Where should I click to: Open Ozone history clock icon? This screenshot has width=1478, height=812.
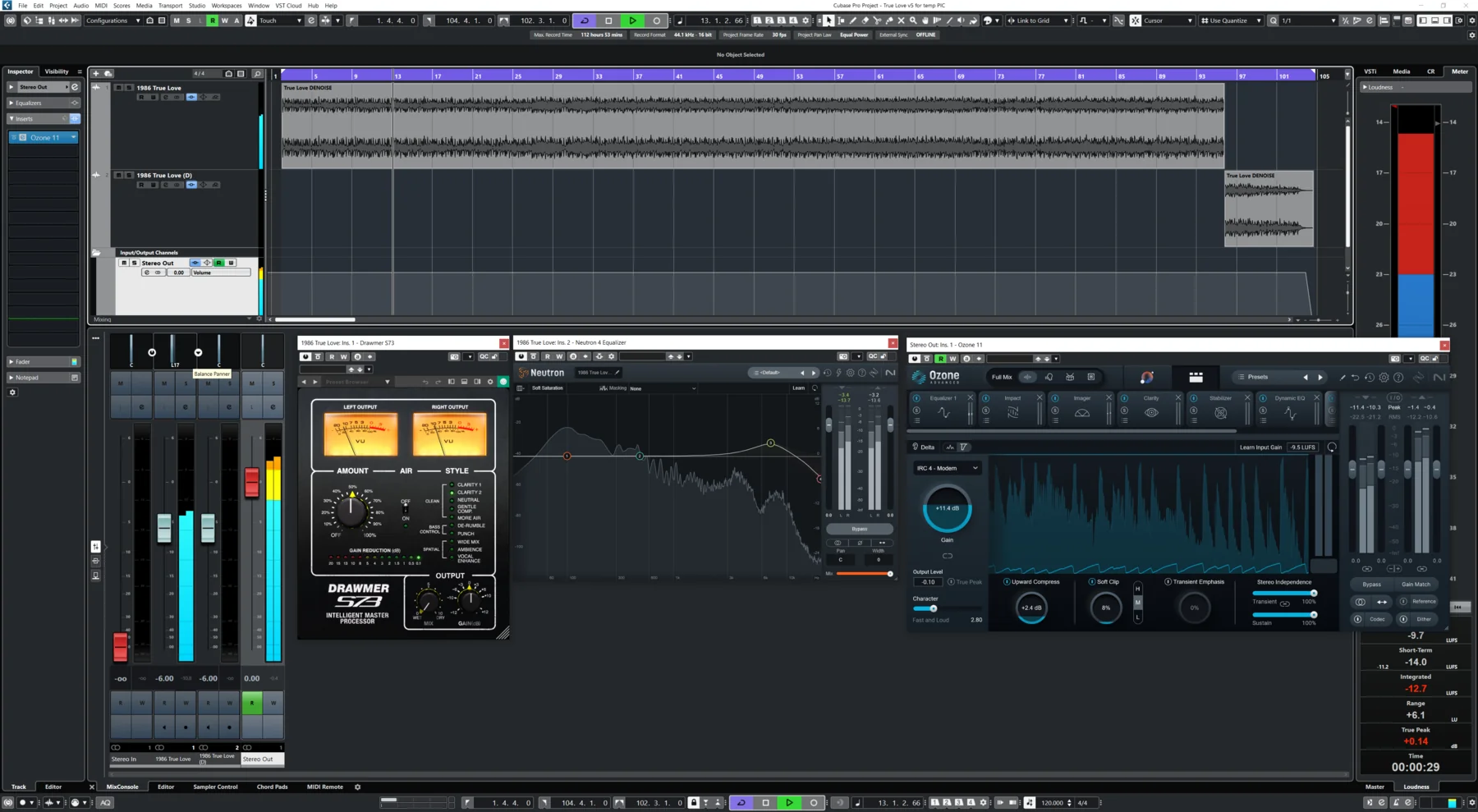tap(1370, 377)
